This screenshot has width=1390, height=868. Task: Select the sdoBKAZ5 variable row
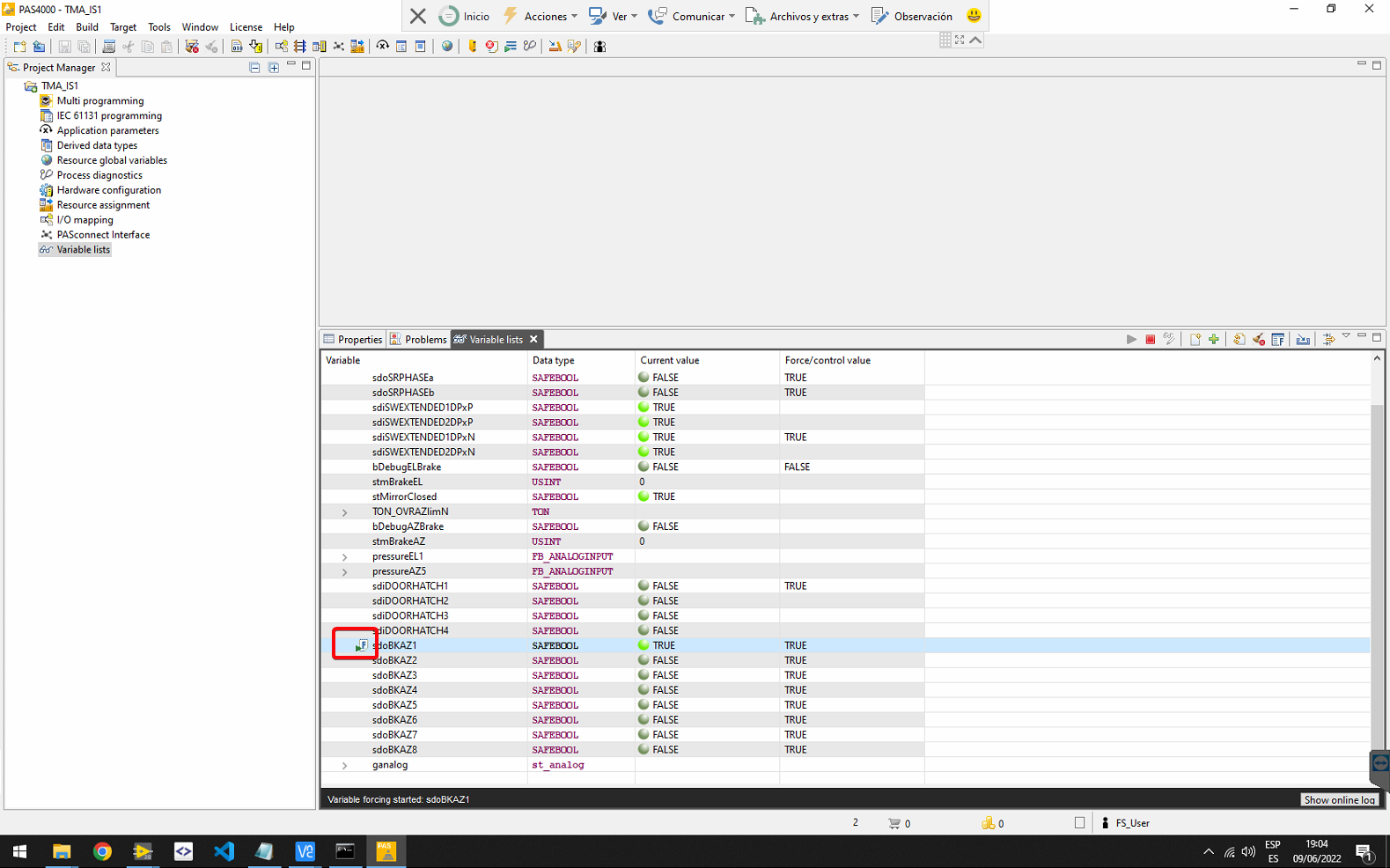pos(845,705)
